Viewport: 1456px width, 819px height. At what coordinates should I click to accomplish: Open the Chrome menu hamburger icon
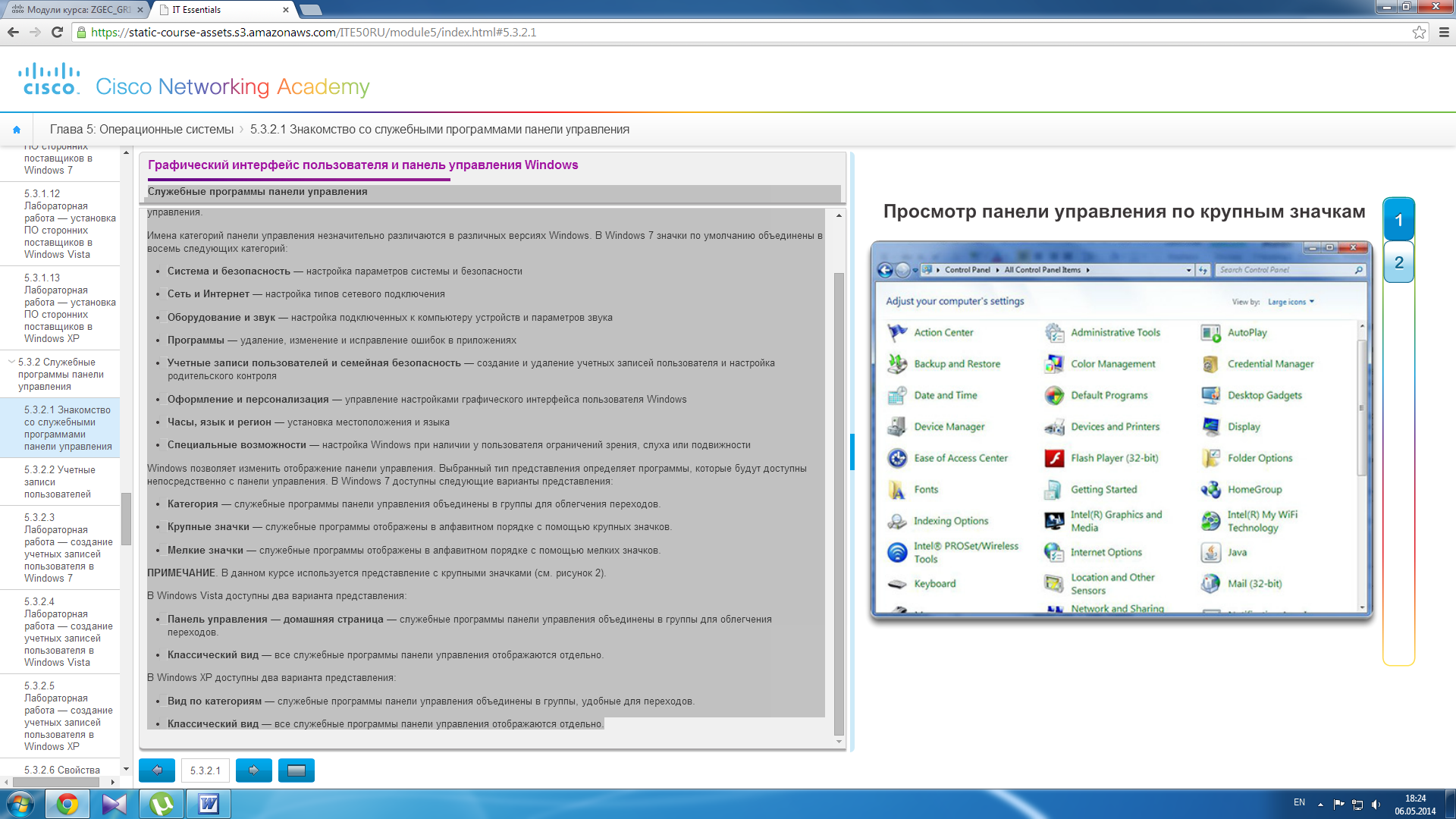(1444, 32)
